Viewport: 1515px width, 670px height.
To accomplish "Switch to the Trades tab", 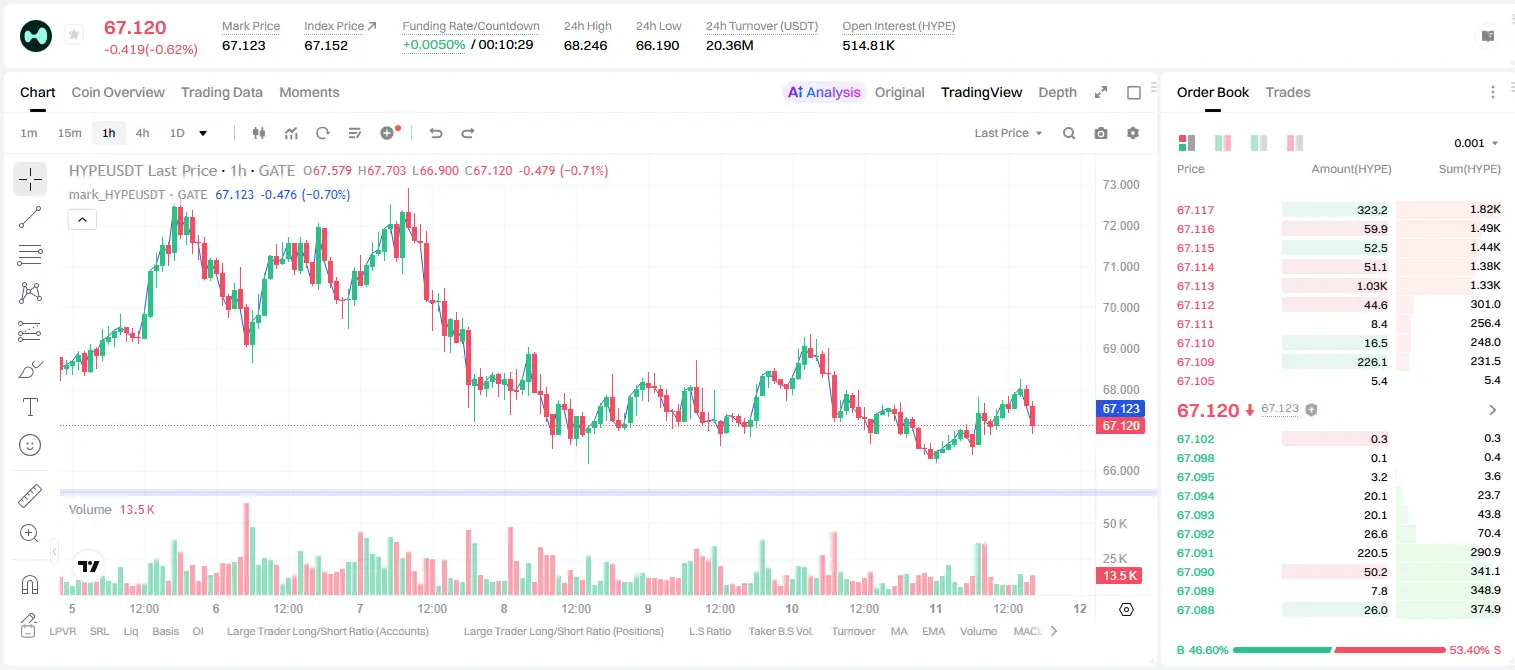I will (1287, 92).
